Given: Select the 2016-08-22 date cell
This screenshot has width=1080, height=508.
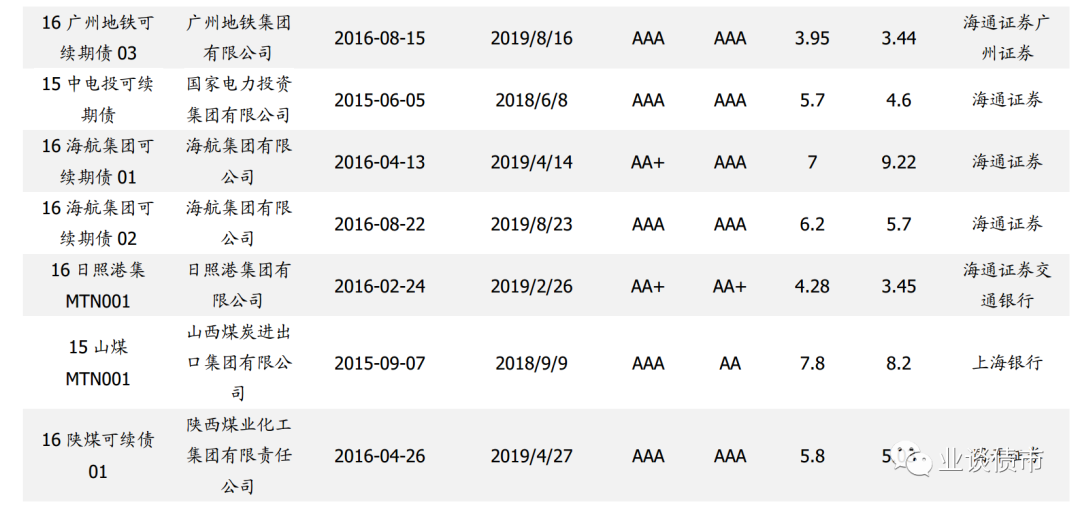Looking at the screenshot, I should [380, 224].
